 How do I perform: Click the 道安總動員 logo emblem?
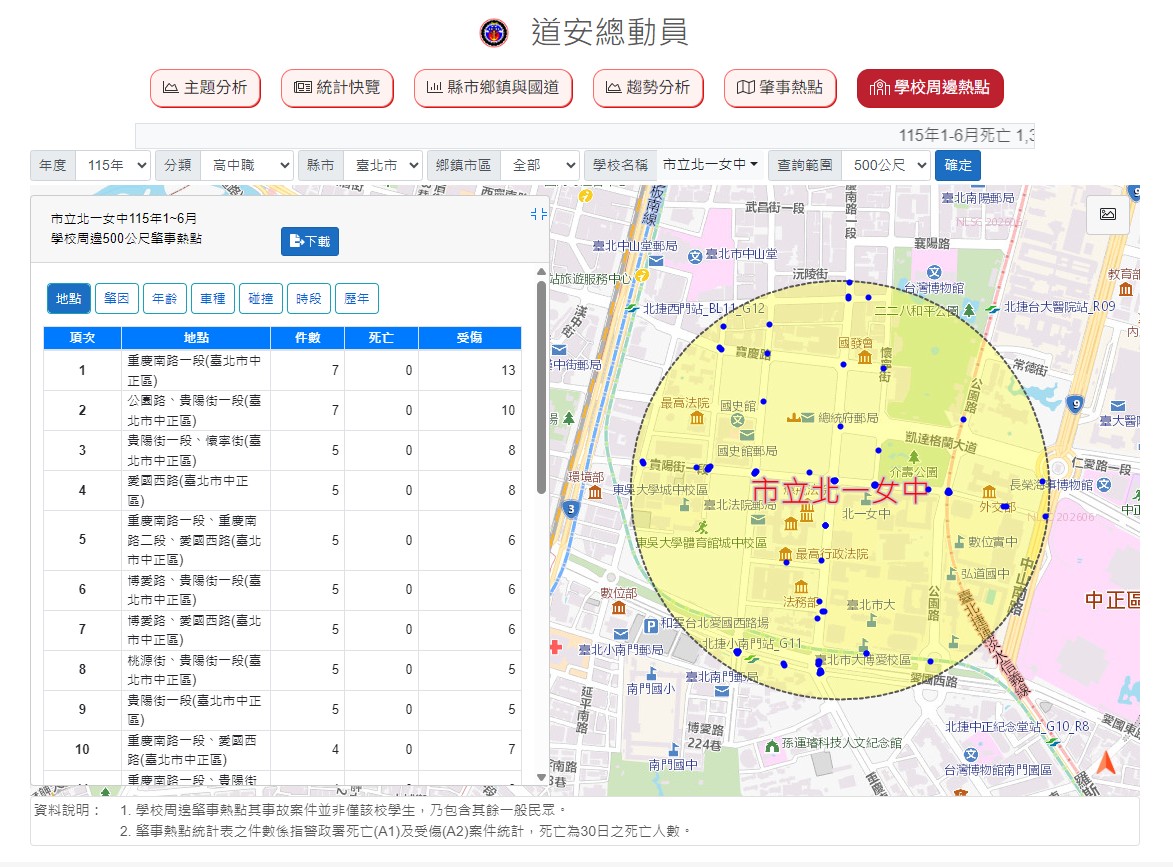(x=494, y=32)
